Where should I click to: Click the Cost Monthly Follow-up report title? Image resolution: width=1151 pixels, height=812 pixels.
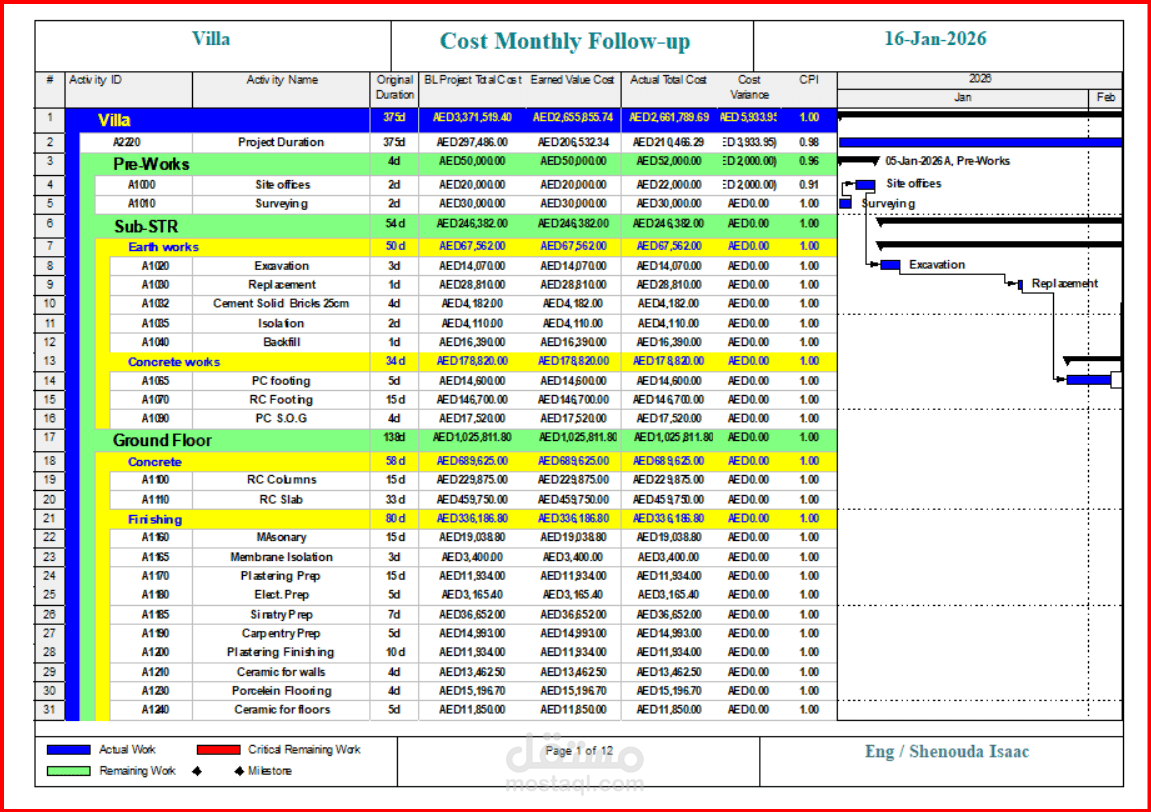[x=566, y=42]
